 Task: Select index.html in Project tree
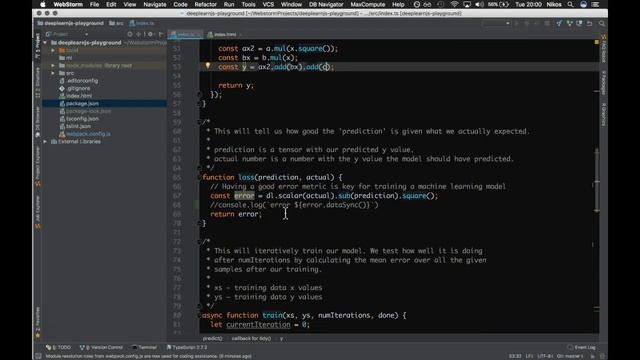tap(76, 96)
